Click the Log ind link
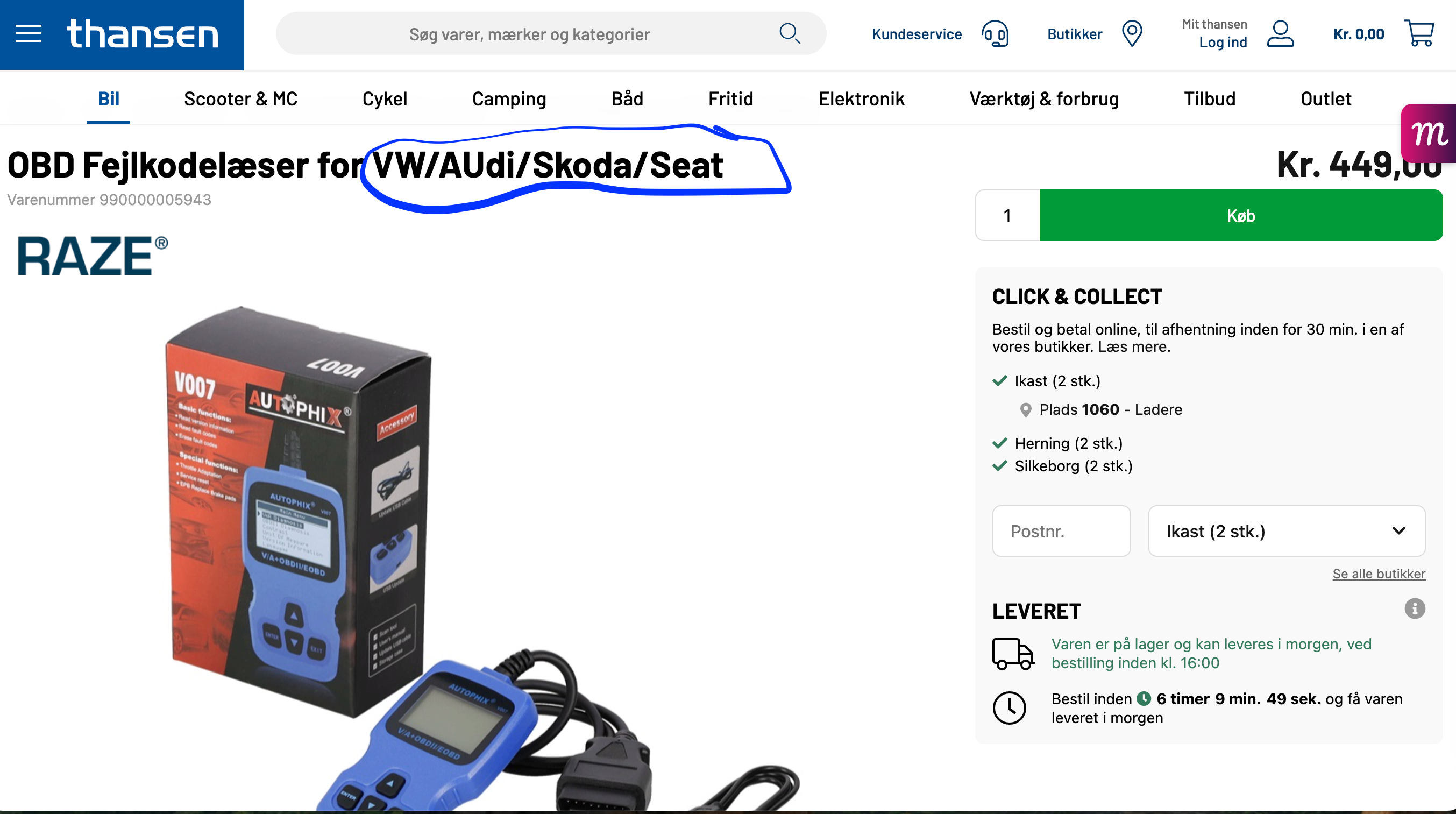Viewport: 1456px width, 814px height. coord(1223,43)
